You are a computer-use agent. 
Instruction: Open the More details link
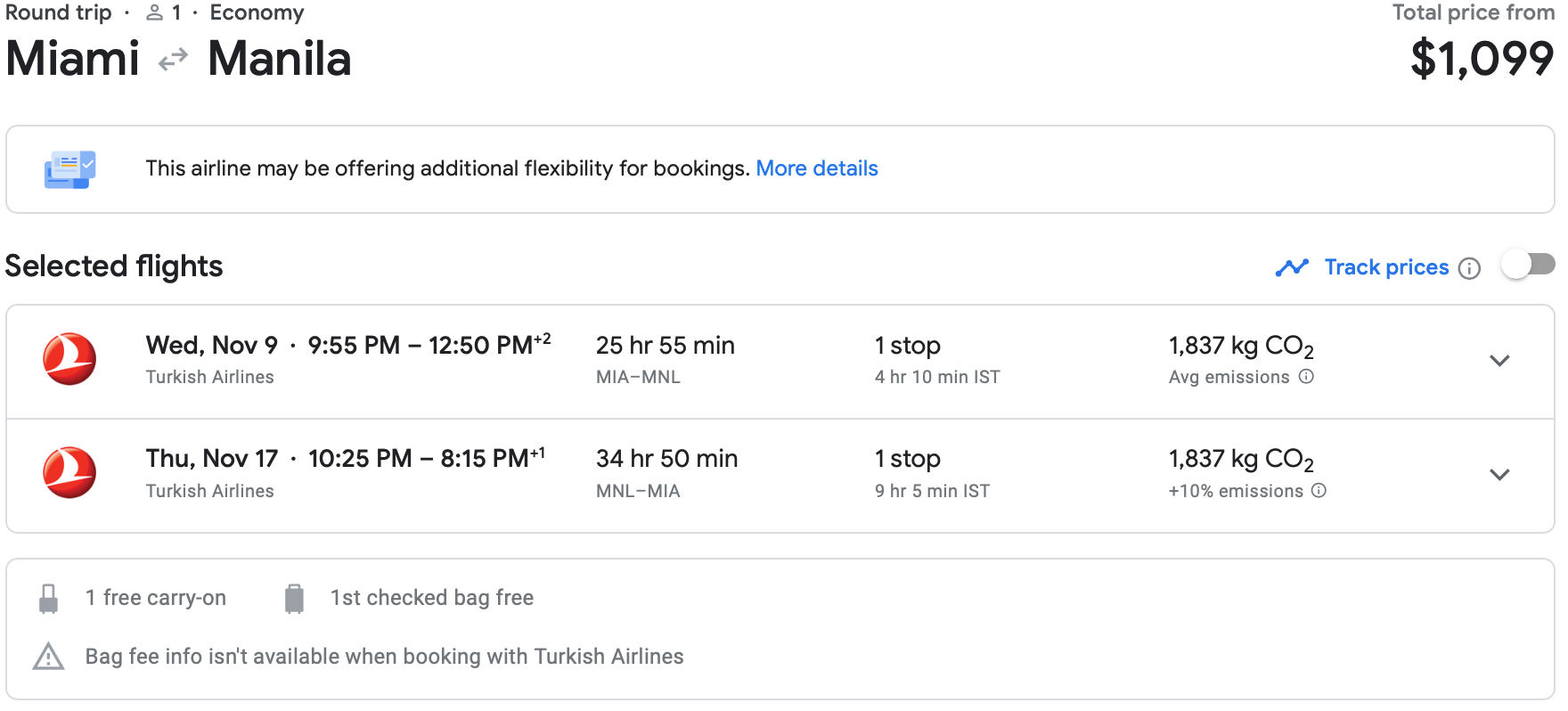pos(816,168)
